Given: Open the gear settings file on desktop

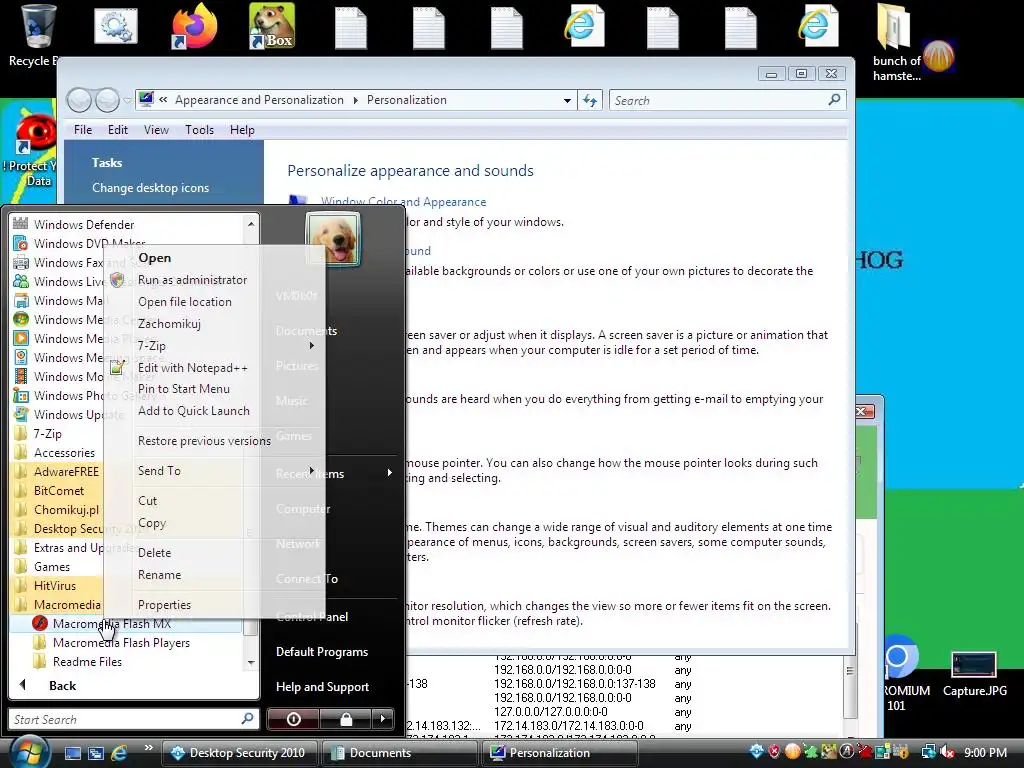Looking at the screenshot, I should [x=116, y=26].
